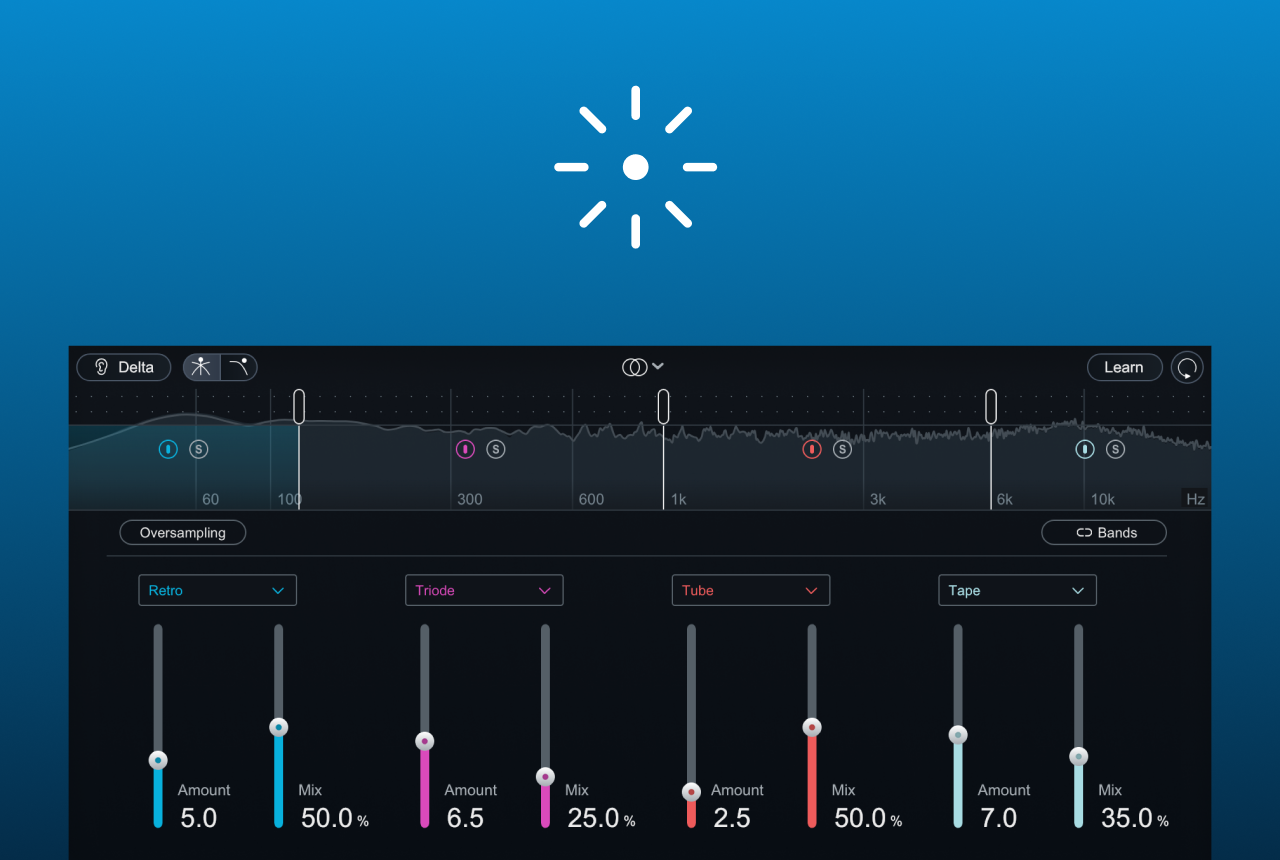Click the crossover handle near 1k
The width and height of the screenshot is (1280, 860).
coord(663,407)
